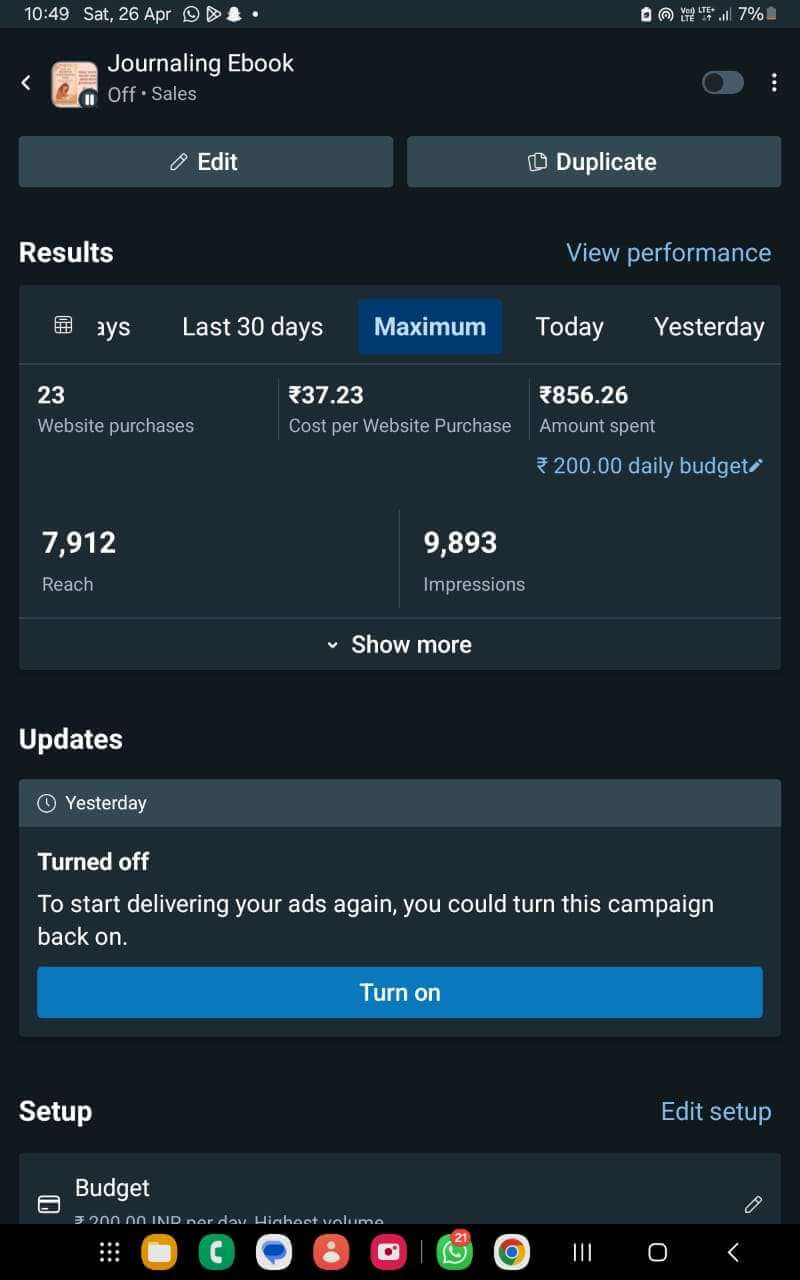The image size is (800, 1280).
Task: Open Edit setup
Action: coord(716,1111)
